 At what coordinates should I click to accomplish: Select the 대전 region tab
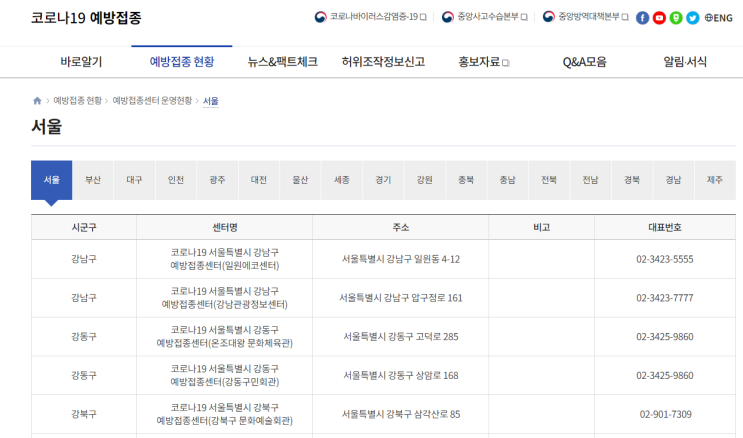[x=259, y=180]
